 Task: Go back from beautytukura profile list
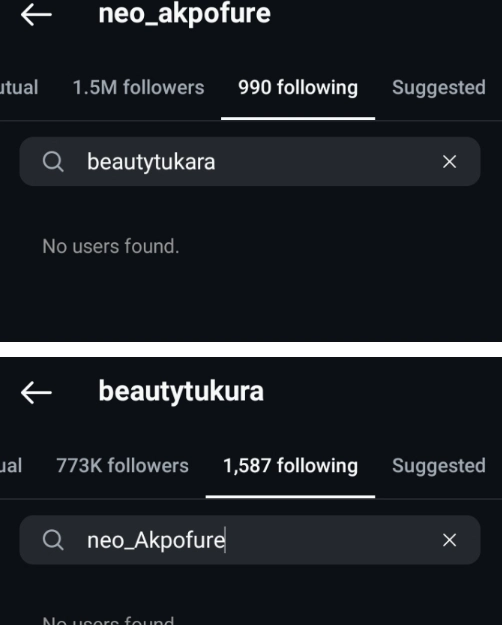pos(36,393)
